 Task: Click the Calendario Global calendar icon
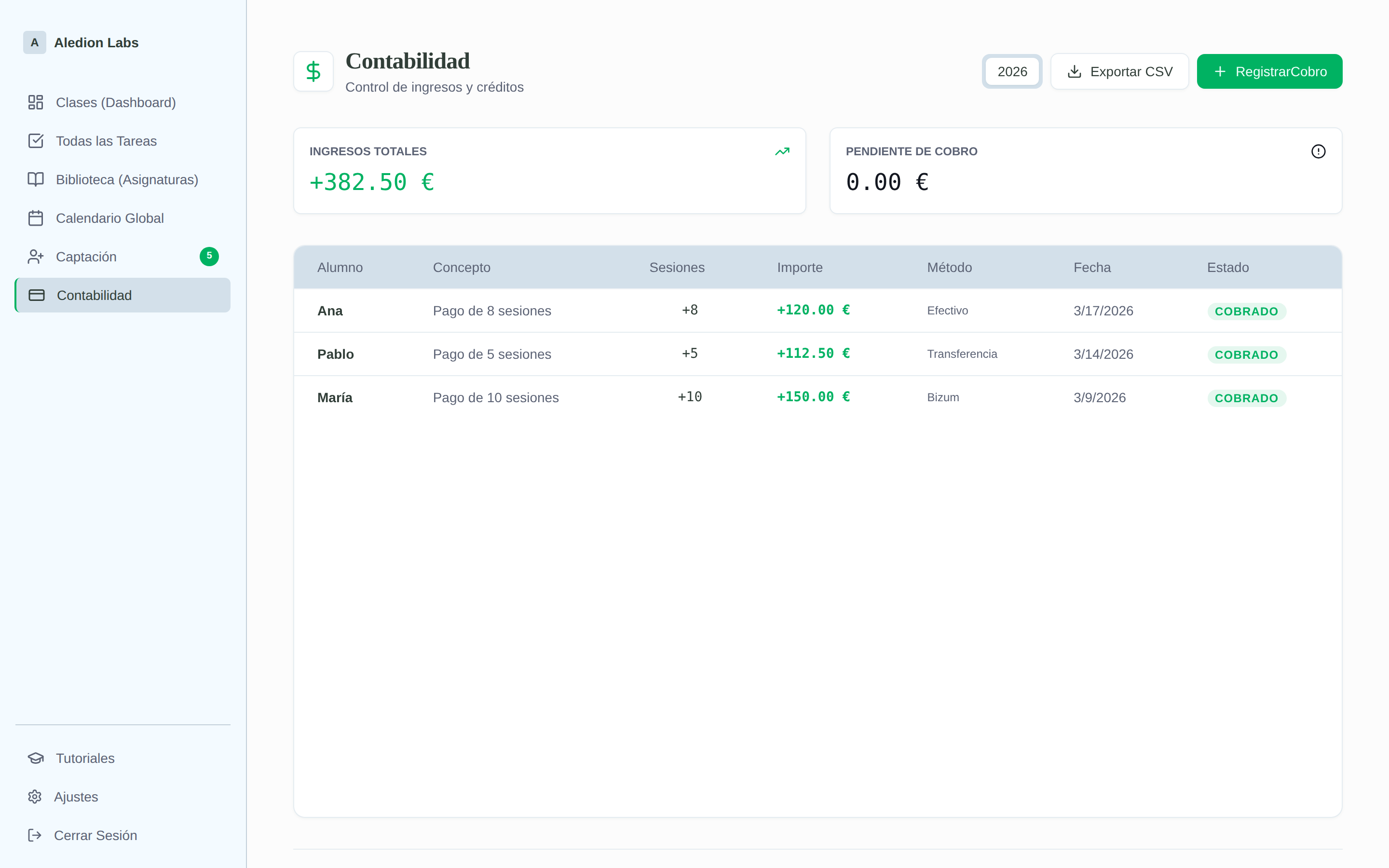[x=36, y=218]
